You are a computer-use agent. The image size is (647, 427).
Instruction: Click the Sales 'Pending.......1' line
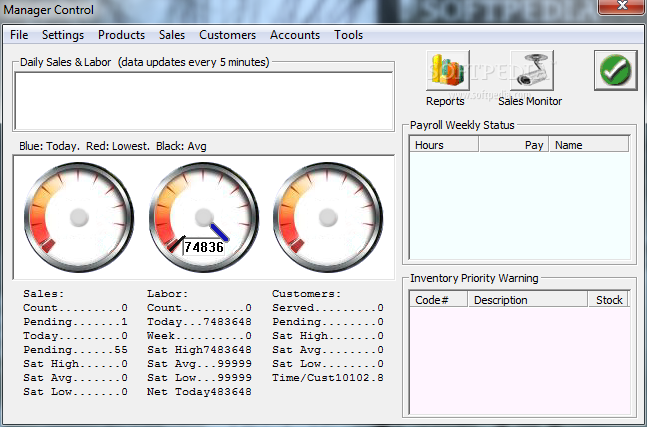tap(76, 322)
